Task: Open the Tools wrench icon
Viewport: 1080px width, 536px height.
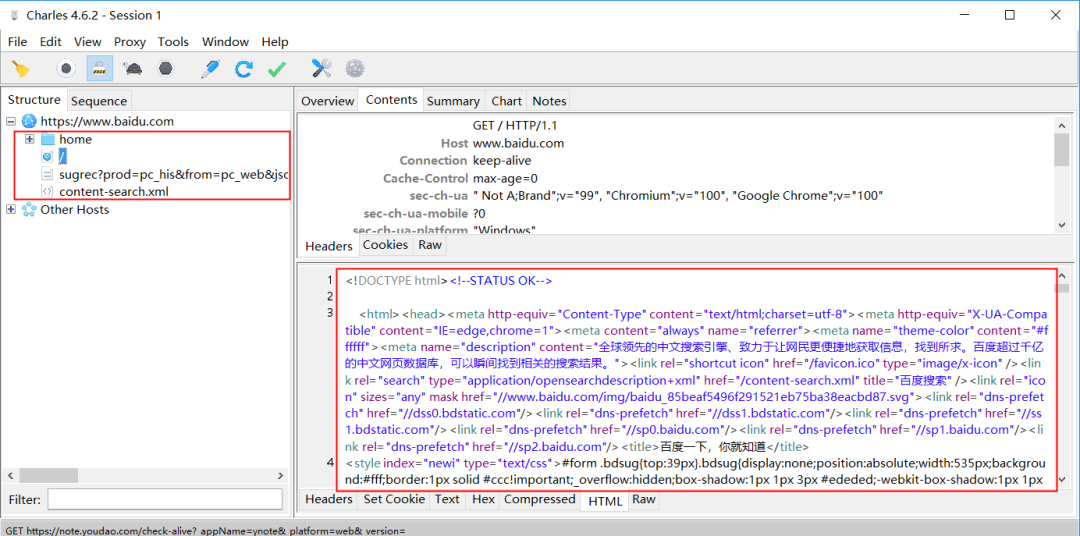Action: point(321,69)
